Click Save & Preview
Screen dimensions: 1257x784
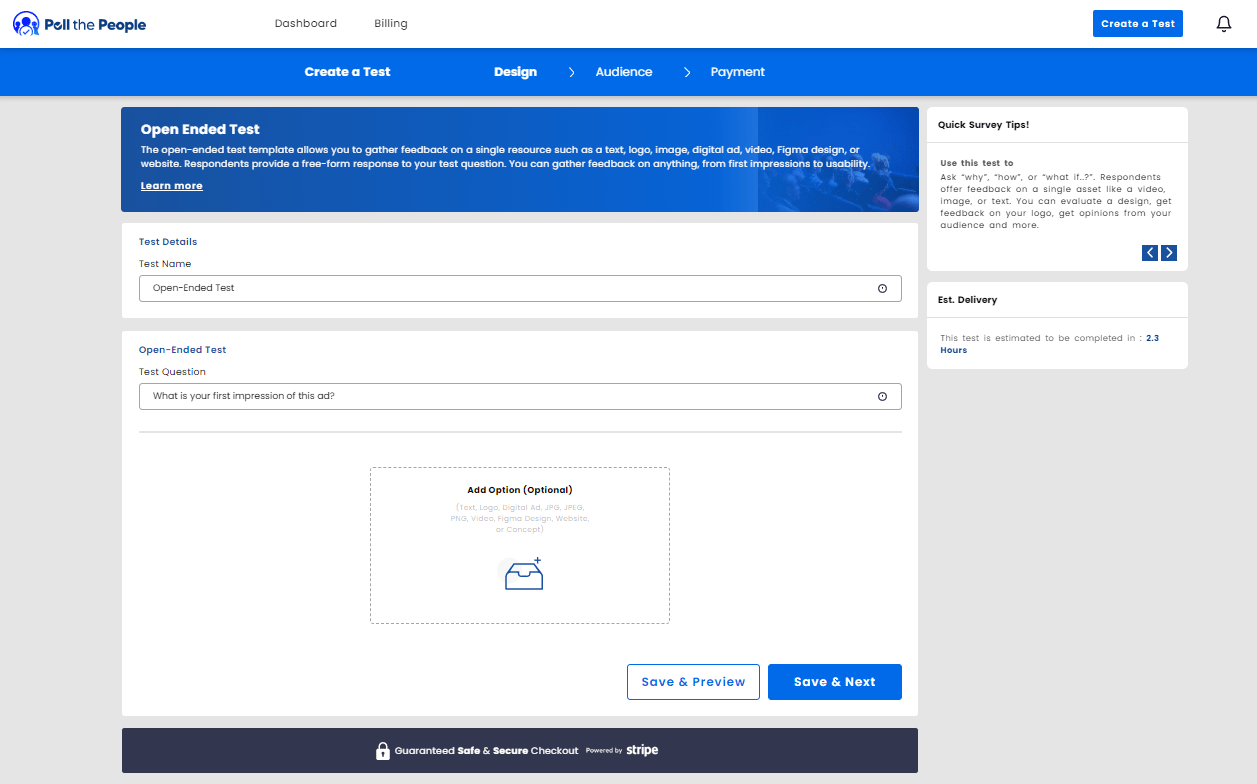click(693, 681)
